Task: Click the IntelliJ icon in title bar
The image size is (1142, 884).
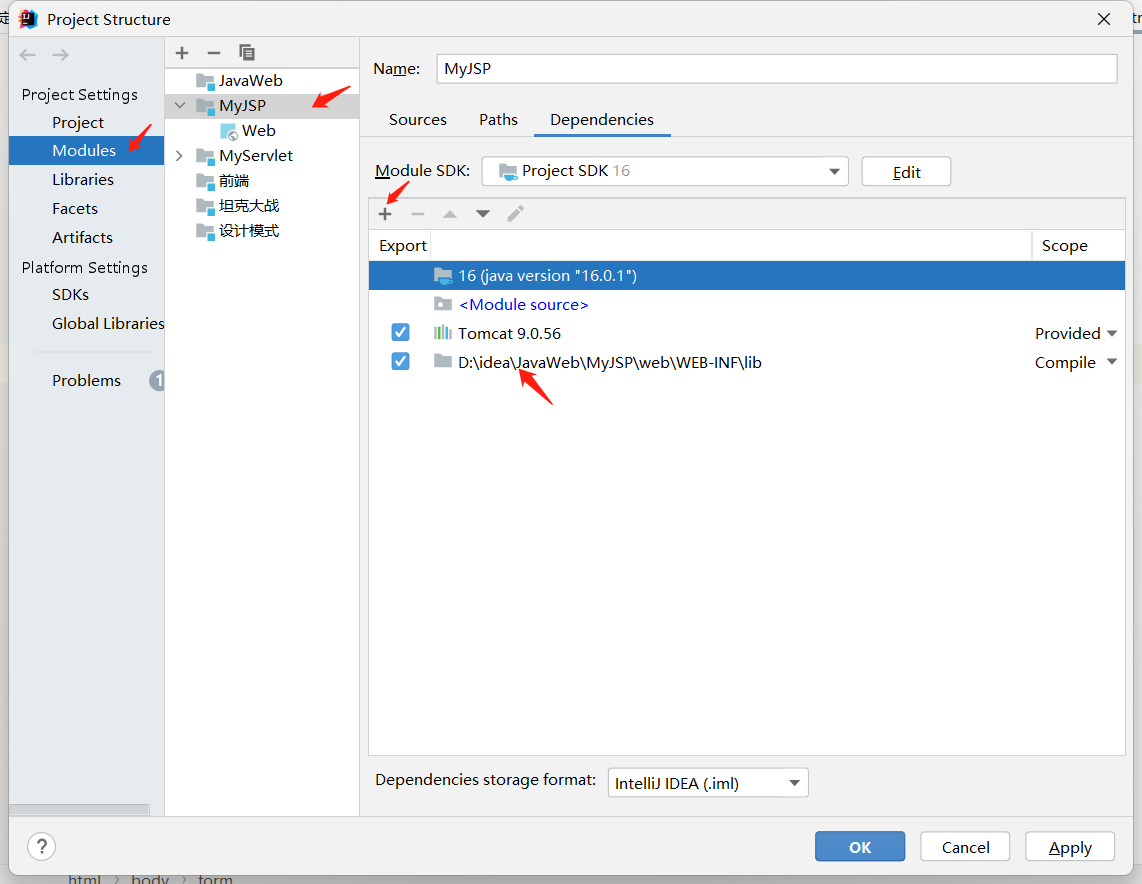Action: [28, 19]
